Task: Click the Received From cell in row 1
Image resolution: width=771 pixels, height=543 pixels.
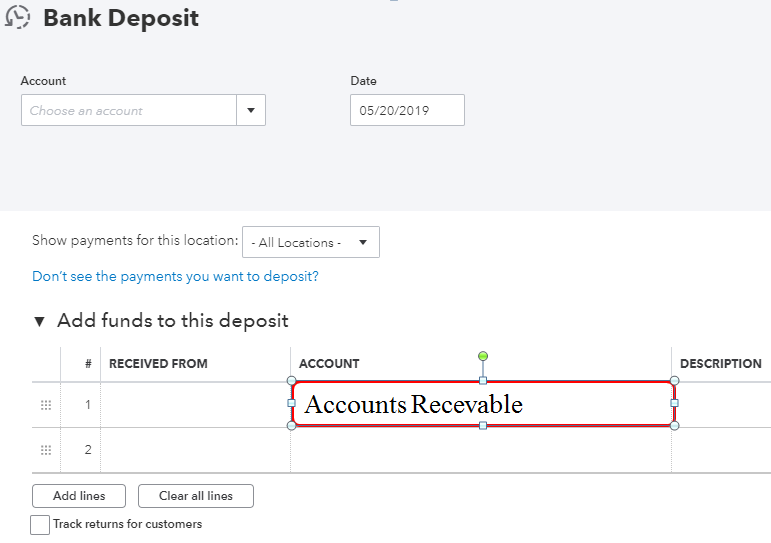Action: click(195, 405)
